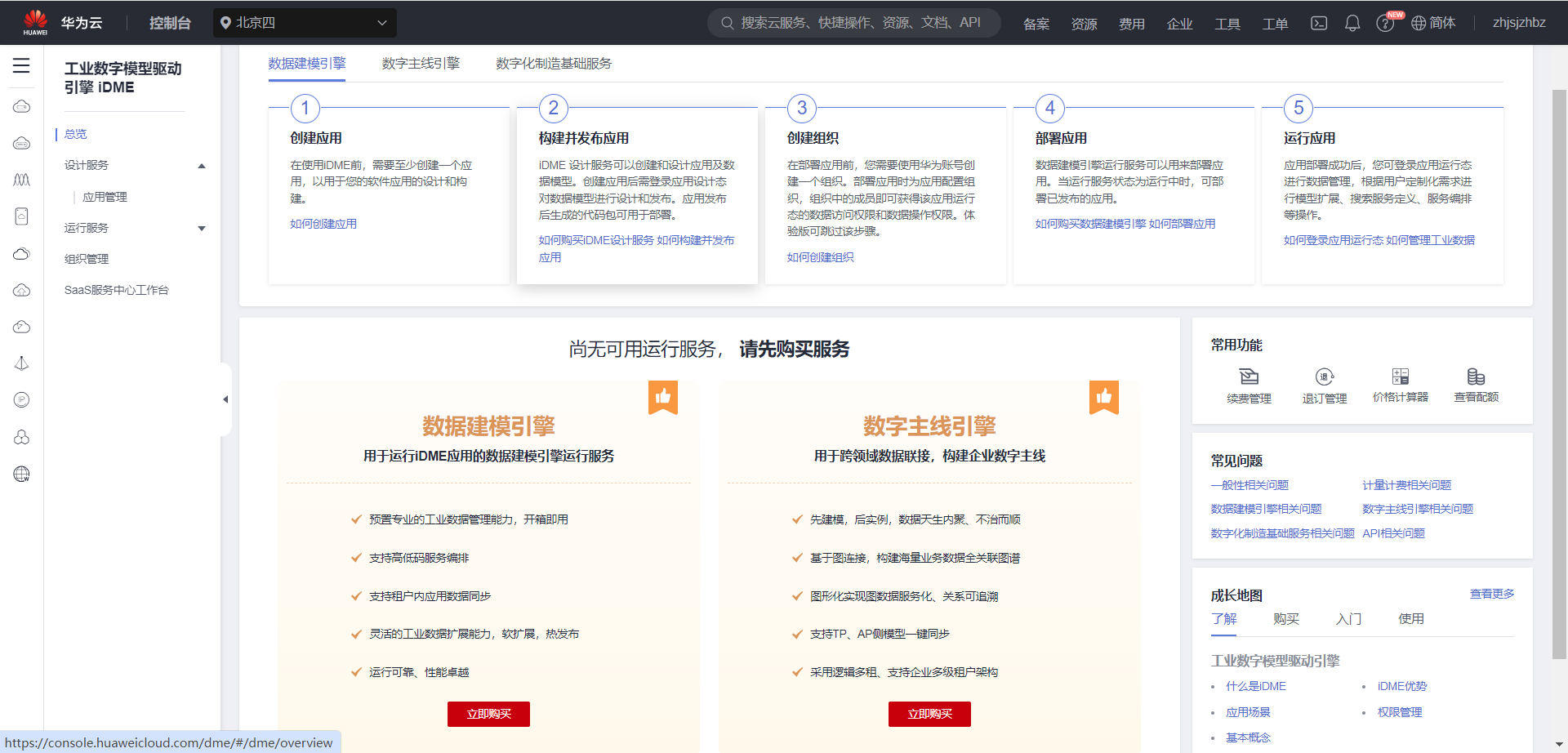Viewport: 1568px width, 753px height.
Task: Click the globe language icon beside 简体
Action: pyautogui.click(x=1419, y=23)
